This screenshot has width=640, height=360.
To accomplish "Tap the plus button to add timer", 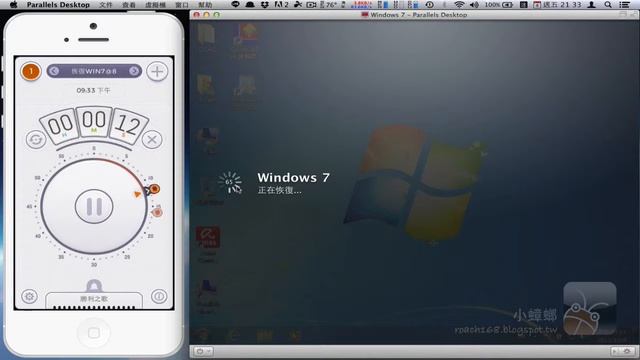I will click(157, 71).
